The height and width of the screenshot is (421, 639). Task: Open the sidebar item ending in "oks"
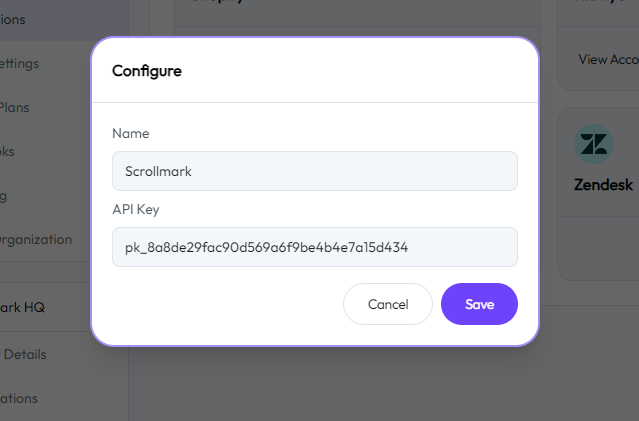(8, 152)
